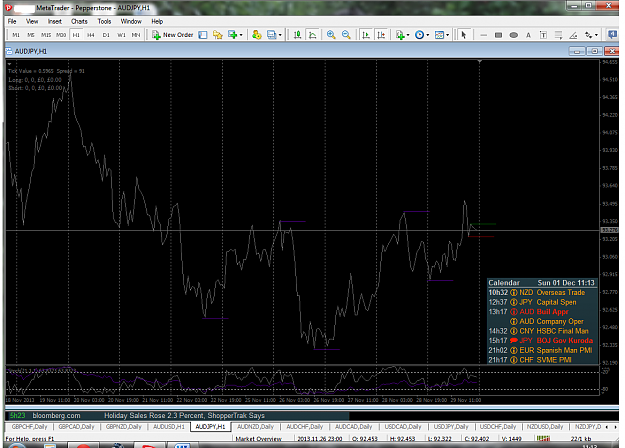Select the Cursor arrow tool

(463, 35)
